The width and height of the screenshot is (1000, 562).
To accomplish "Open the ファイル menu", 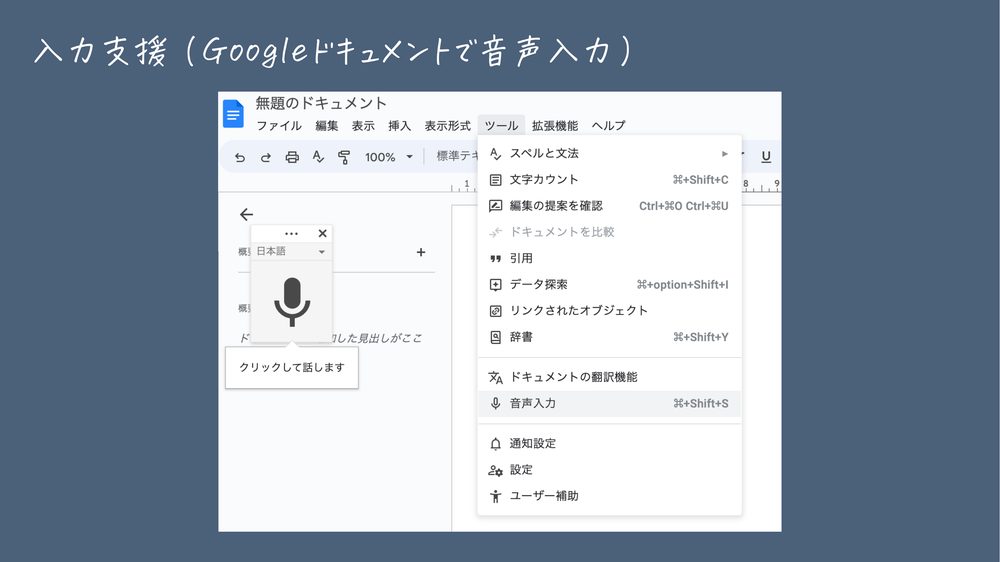I will 279,126.
